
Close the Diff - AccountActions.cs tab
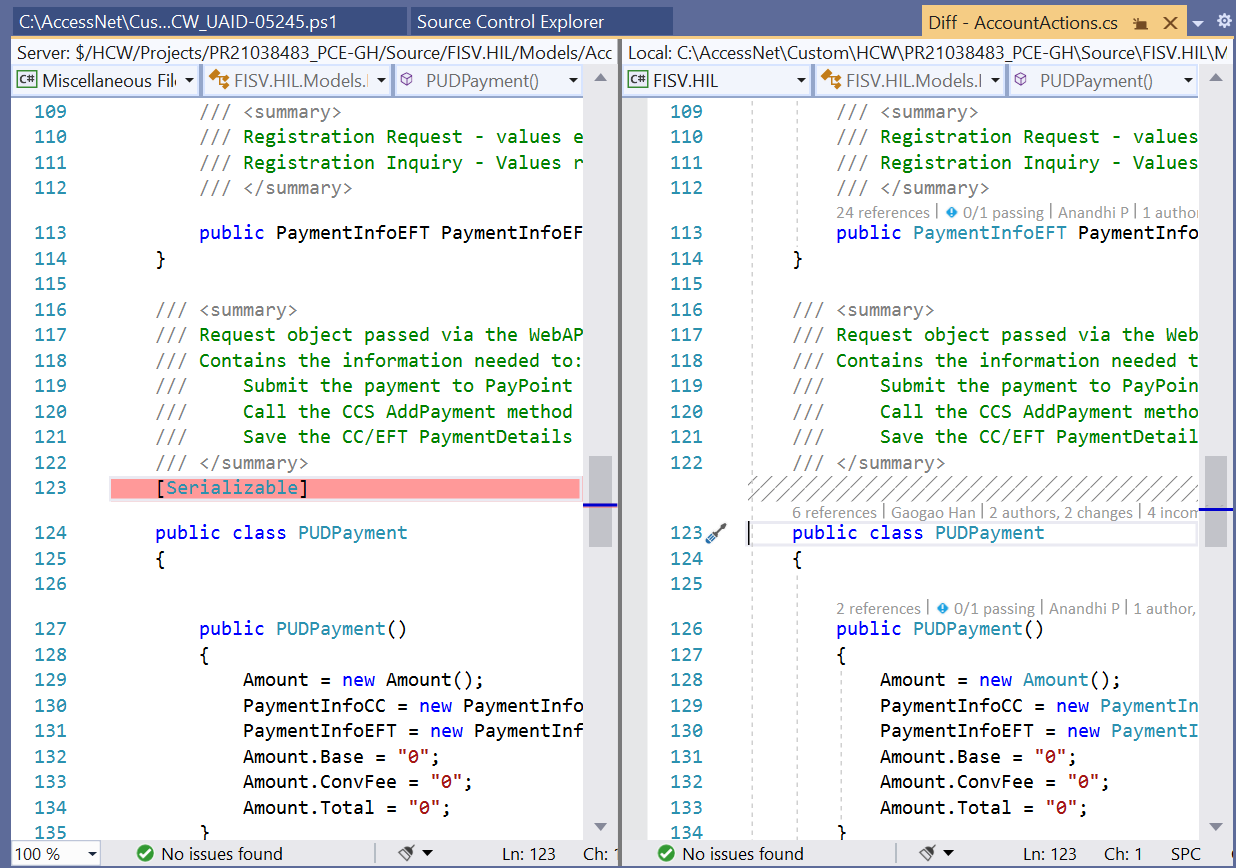(x=1171, y=23)
